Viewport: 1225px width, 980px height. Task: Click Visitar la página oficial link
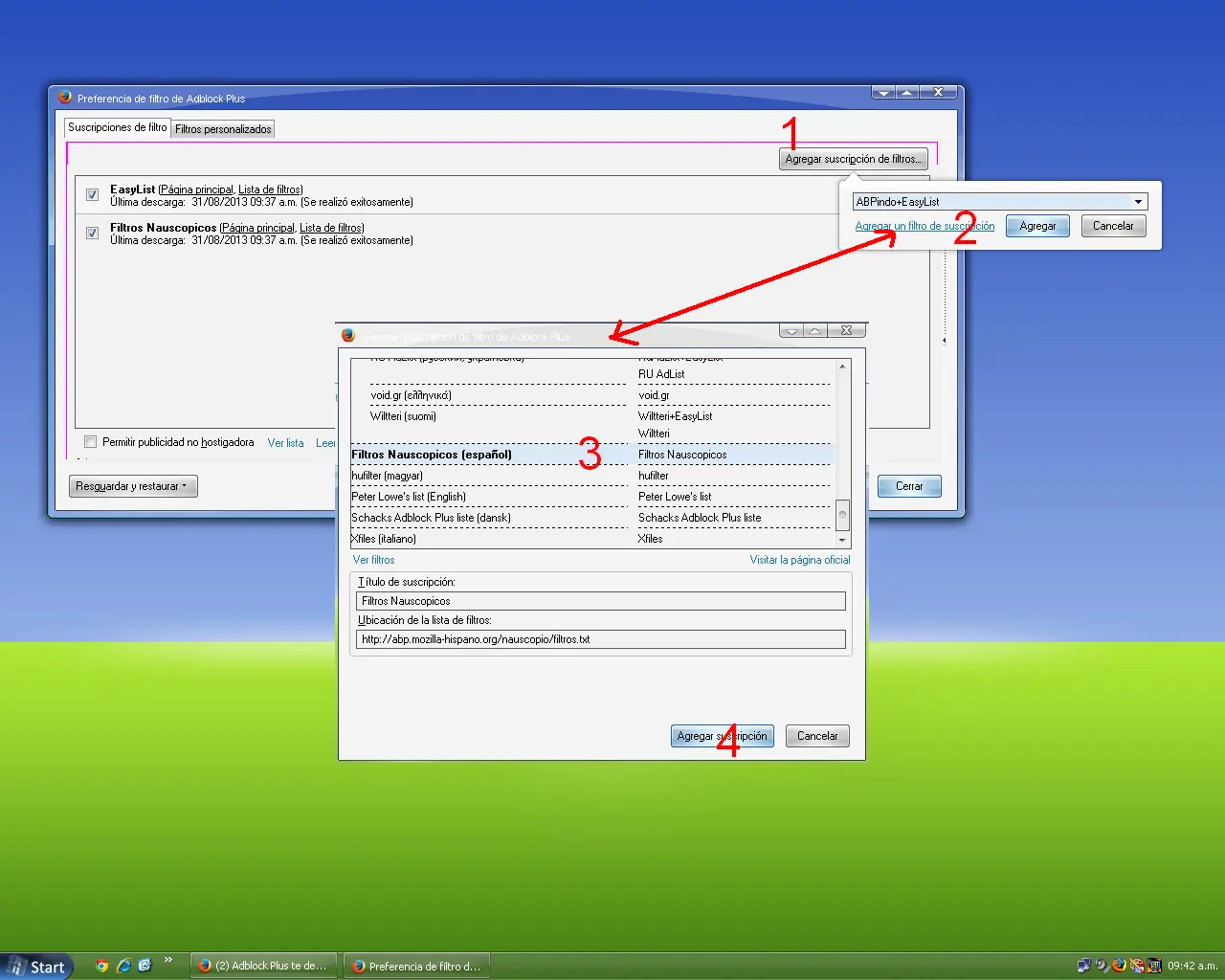[x=800, y=560]
